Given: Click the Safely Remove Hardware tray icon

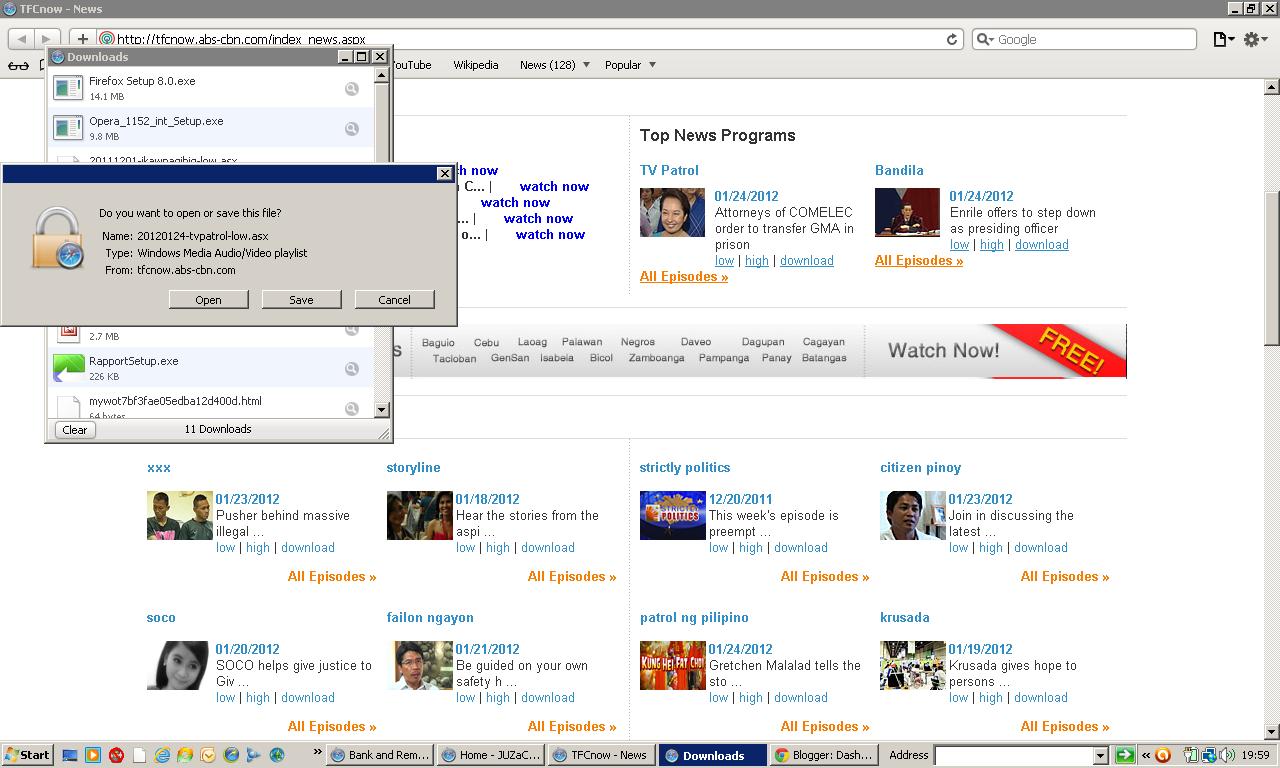Looking at the screenshot, I should [x=1193, y=755].
